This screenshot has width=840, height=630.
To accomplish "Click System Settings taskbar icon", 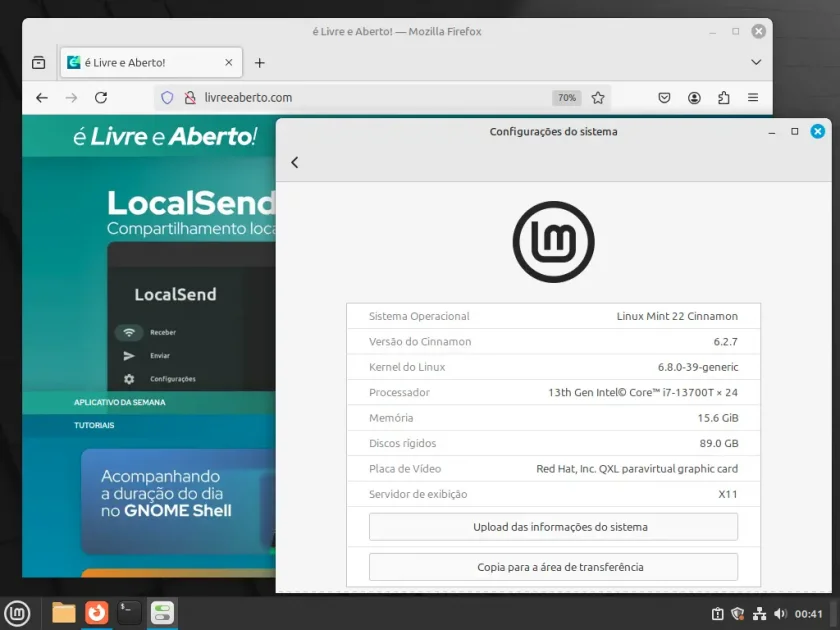I will point(162,613).
